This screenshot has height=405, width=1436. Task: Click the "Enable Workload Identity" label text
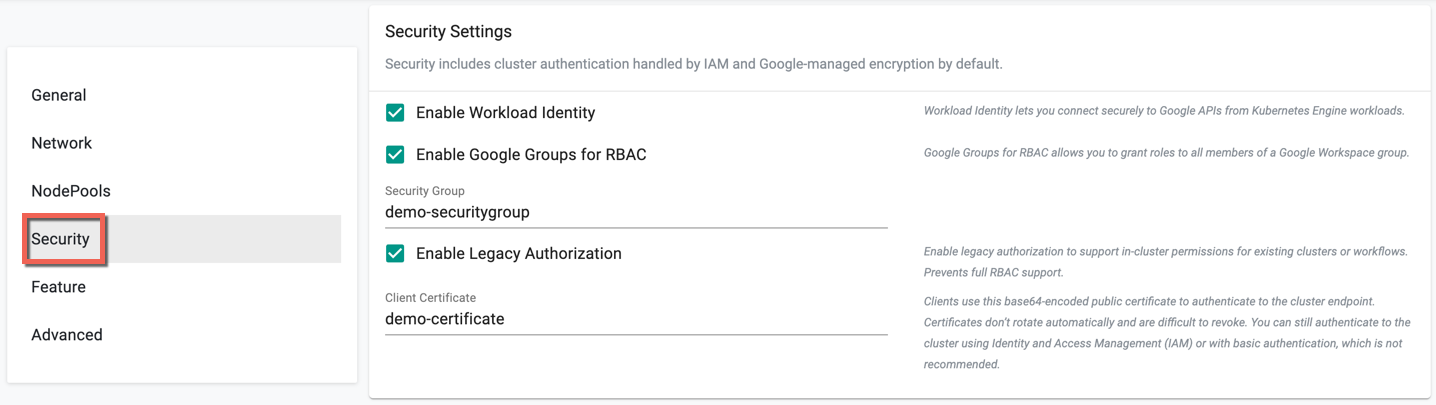pos(505,113)
